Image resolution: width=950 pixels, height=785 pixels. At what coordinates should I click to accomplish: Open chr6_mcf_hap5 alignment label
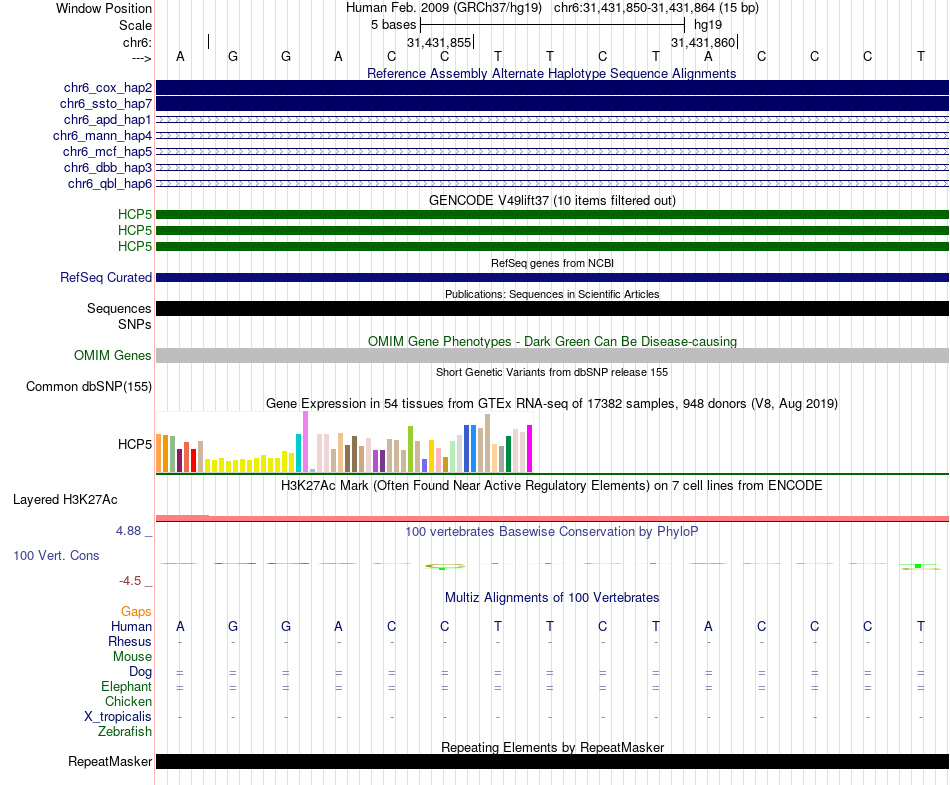pyautogui.click(x=107, y=151)
